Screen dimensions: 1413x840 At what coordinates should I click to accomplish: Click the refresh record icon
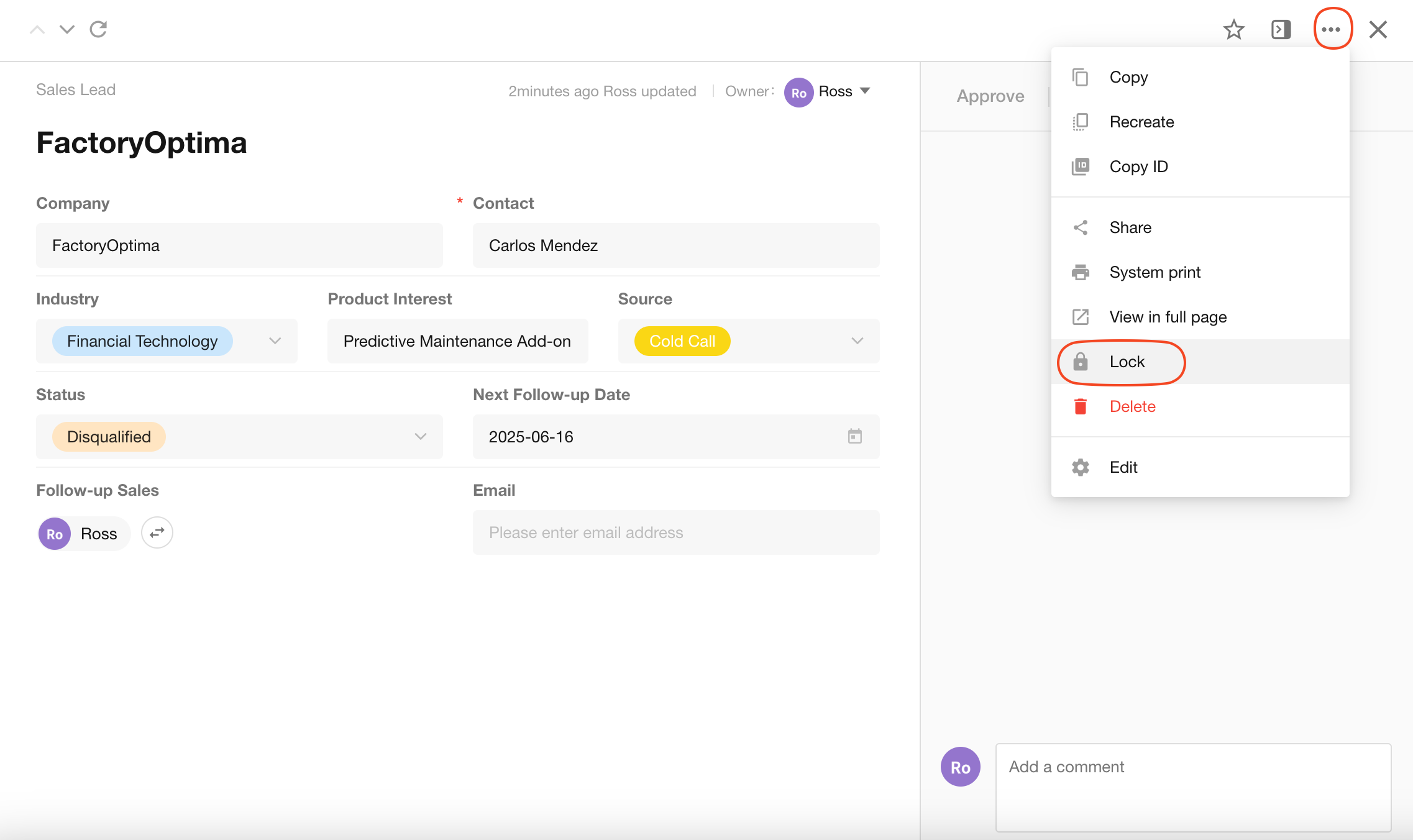tap(98, 29)
